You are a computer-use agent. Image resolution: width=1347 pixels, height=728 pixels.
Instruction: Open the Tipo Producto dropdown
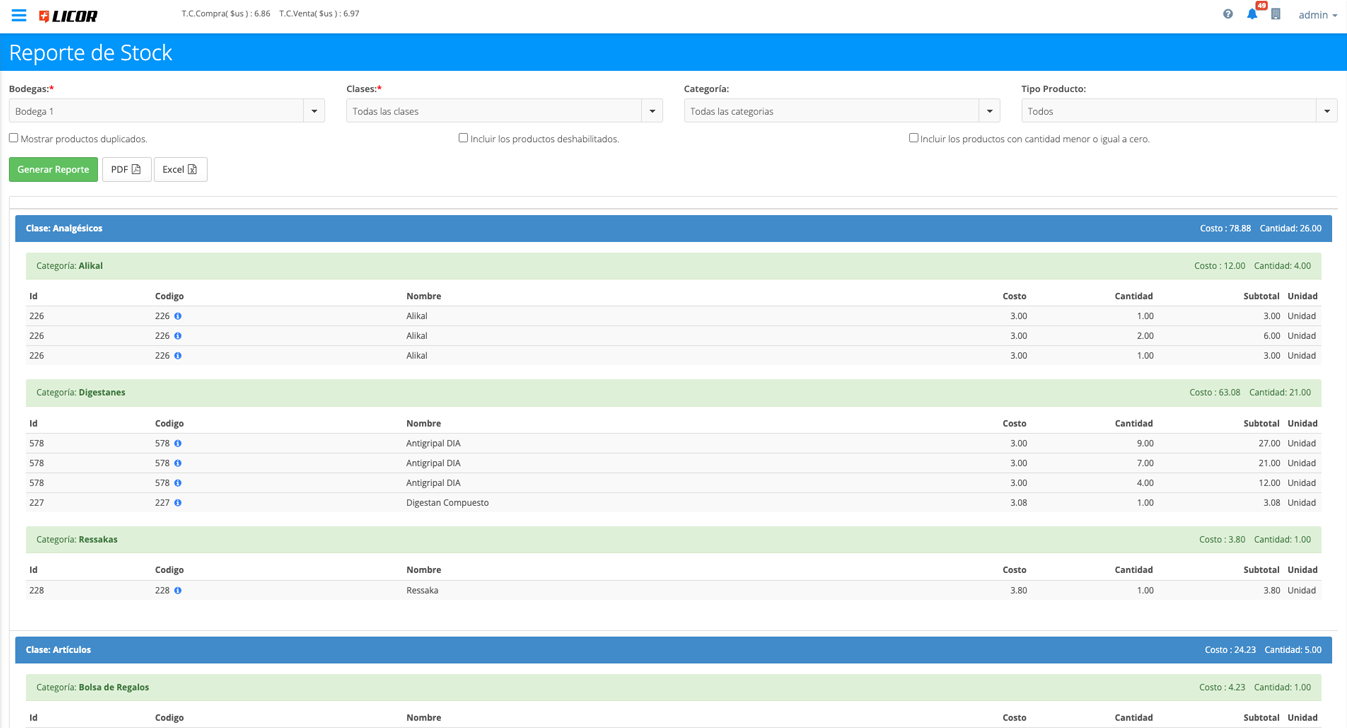(x=1178, y=111)
